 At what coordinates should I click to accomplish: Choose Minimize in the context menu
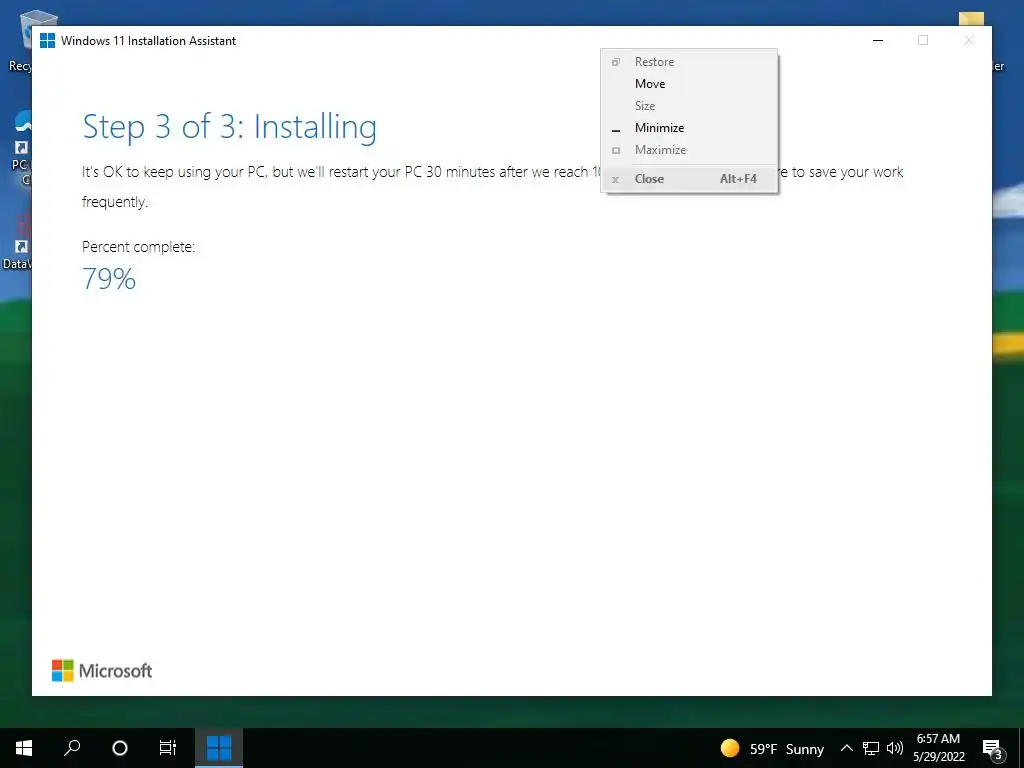click(689, 127)
